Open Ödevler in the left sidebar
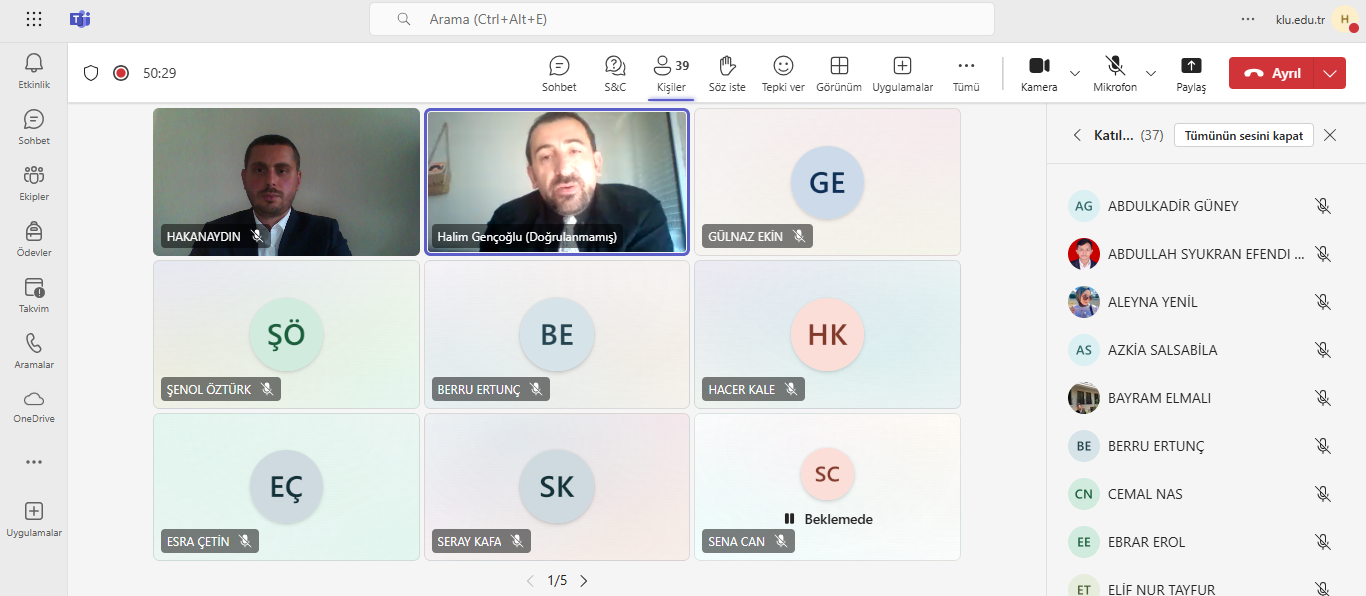This screenshot has height=596, width=1366. pyautogui.click(x=34, y=239)
